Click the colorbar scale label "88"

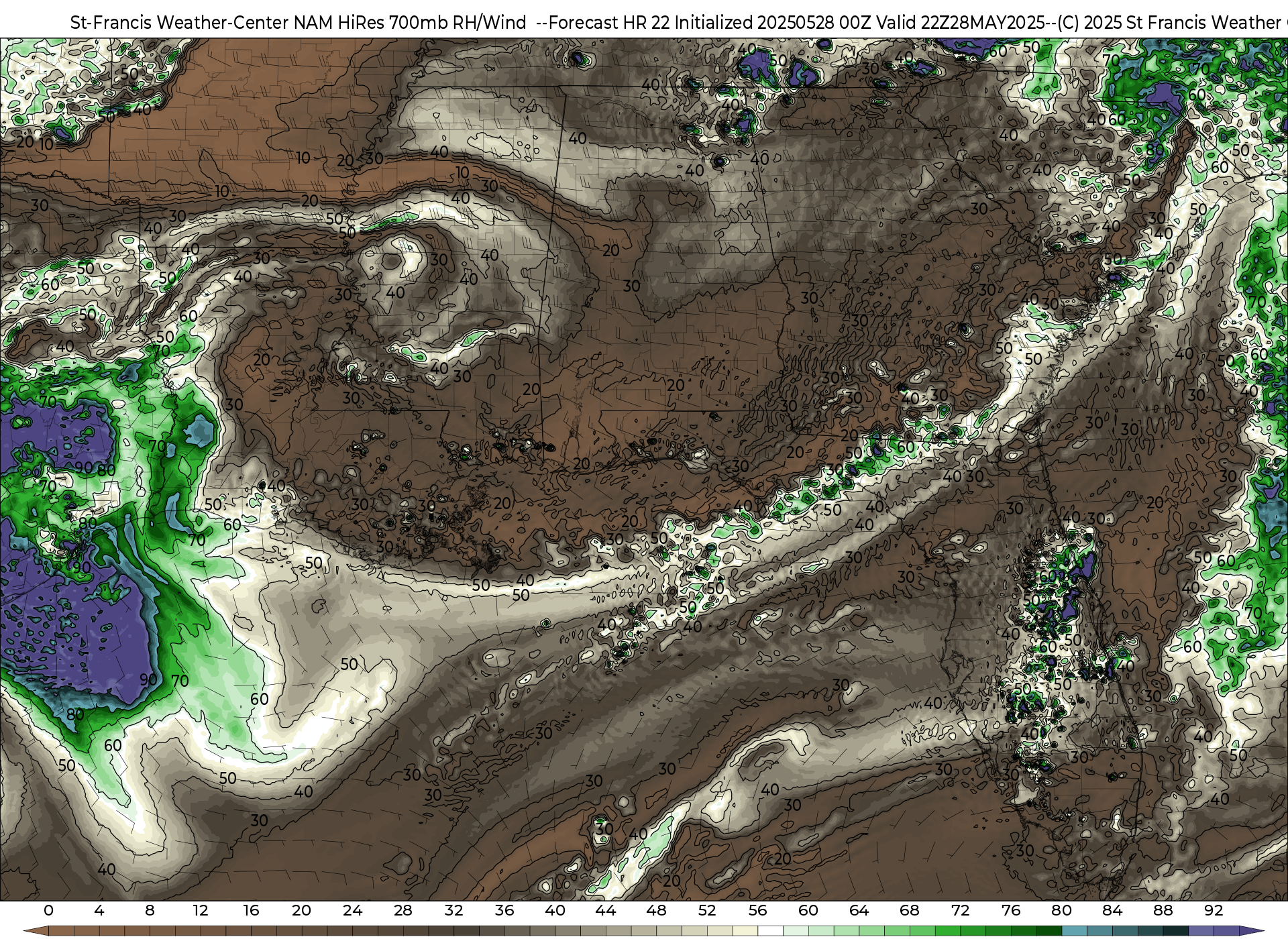(x=1163, y=910)
